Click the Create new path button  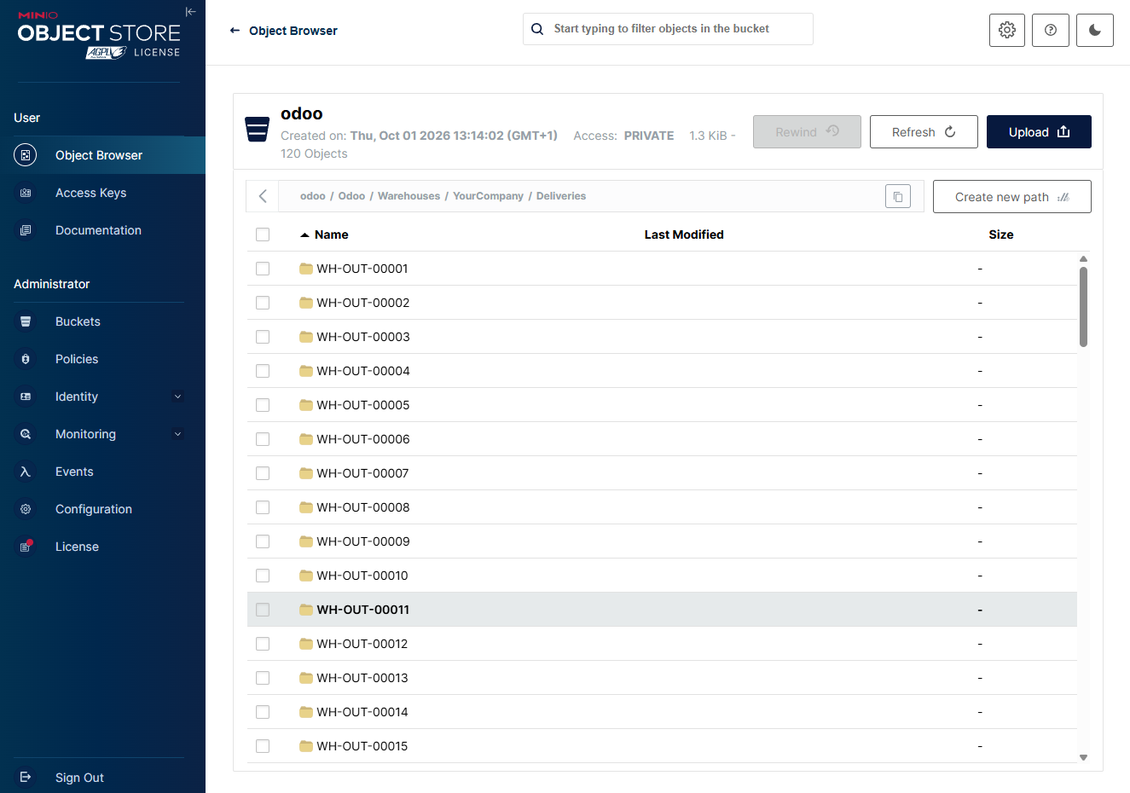coord(1012,197)
